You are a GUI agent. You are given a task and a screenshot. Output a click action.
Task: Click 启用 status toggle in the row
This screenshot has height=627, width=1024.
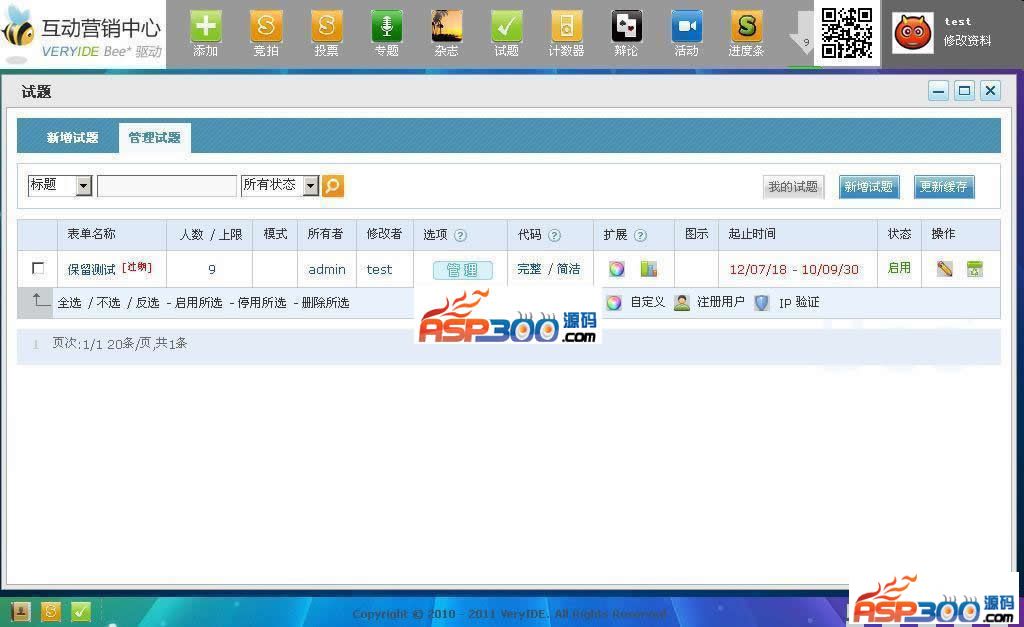[899, 268]
